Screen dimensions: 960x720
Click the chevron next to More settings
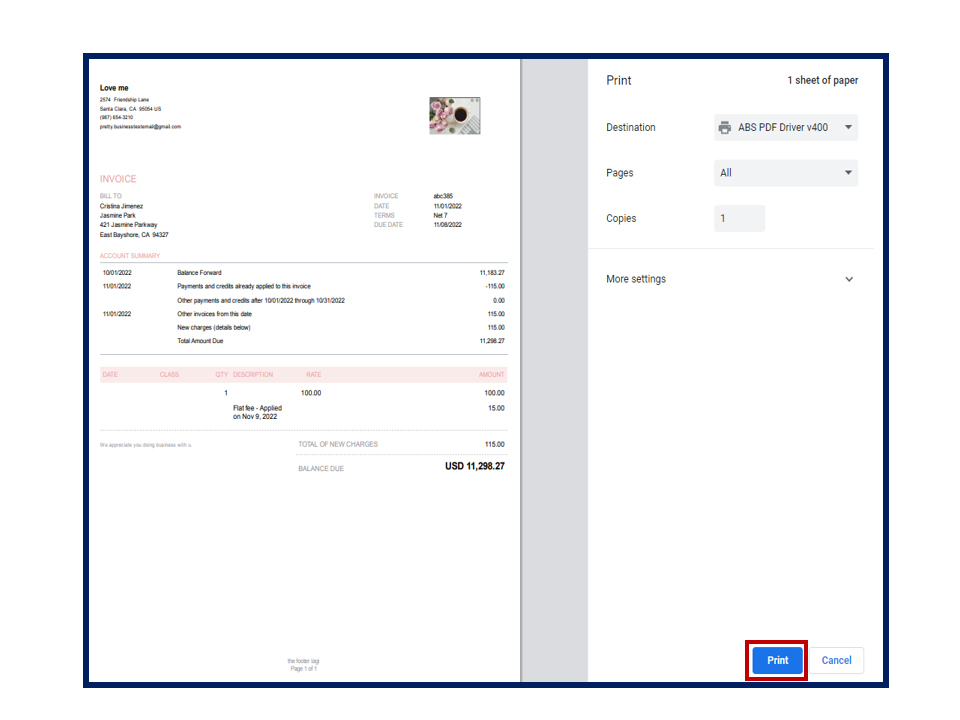848,279
